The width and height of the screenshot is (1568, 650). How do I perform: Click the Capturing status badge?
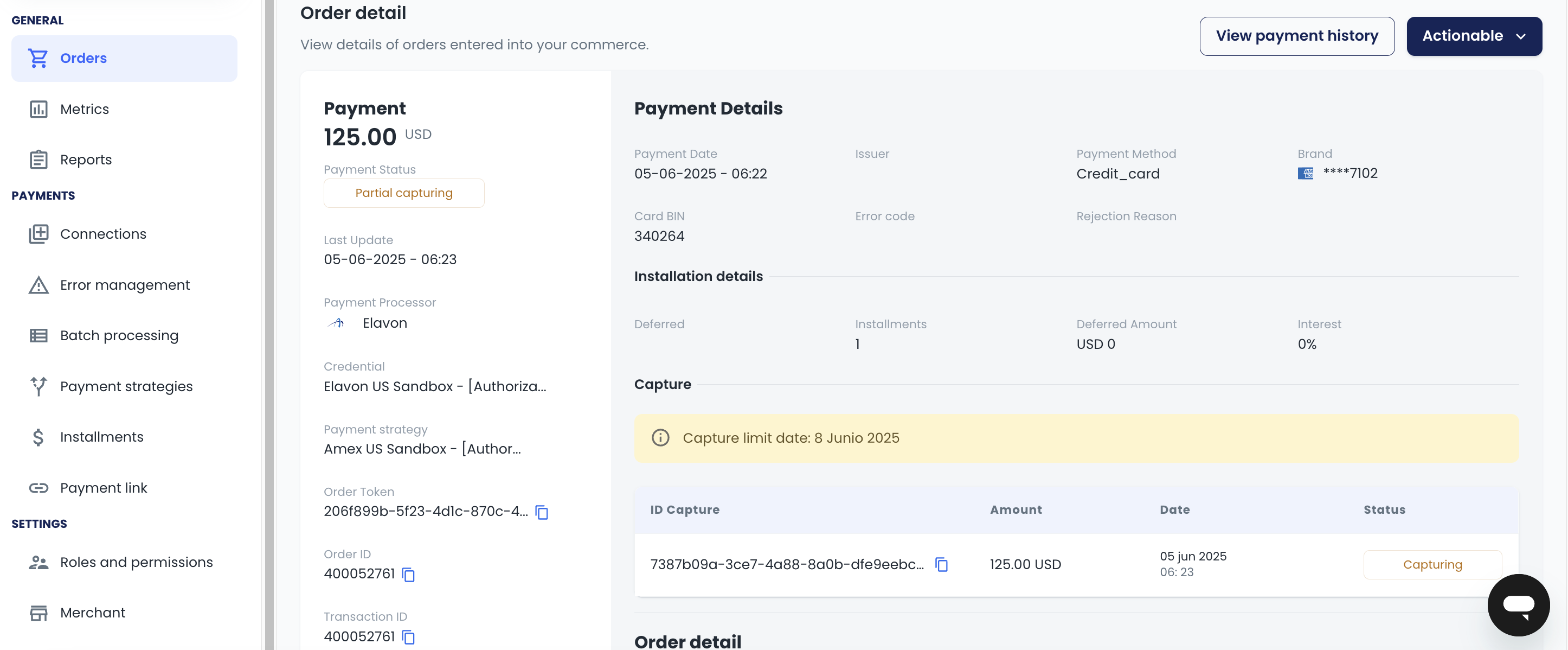click(1432, 565)
